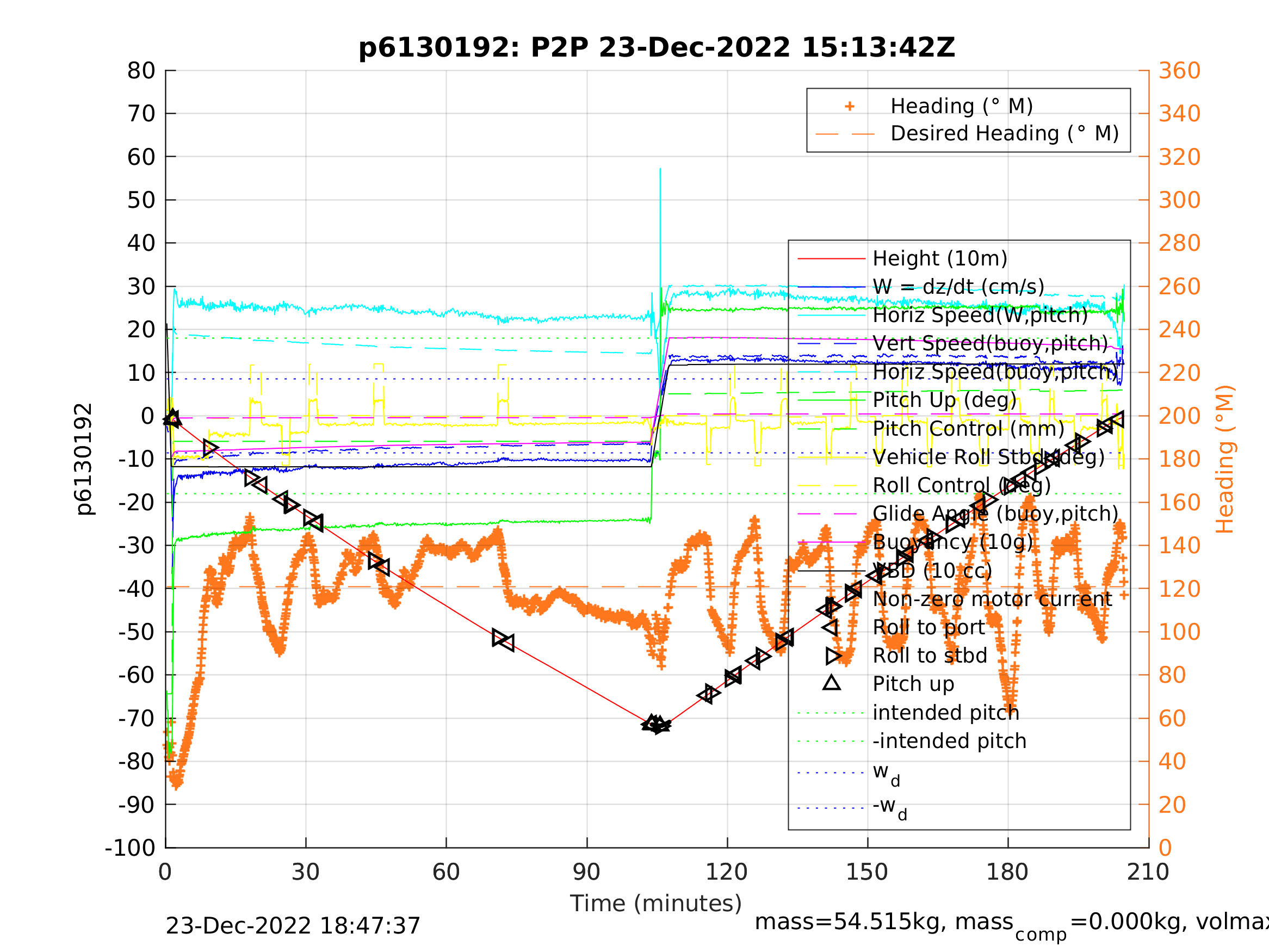The image size is (1269, 952).
Task: Click the first Roll to stbd marker near 10 minutes
Action: (211, 448)
